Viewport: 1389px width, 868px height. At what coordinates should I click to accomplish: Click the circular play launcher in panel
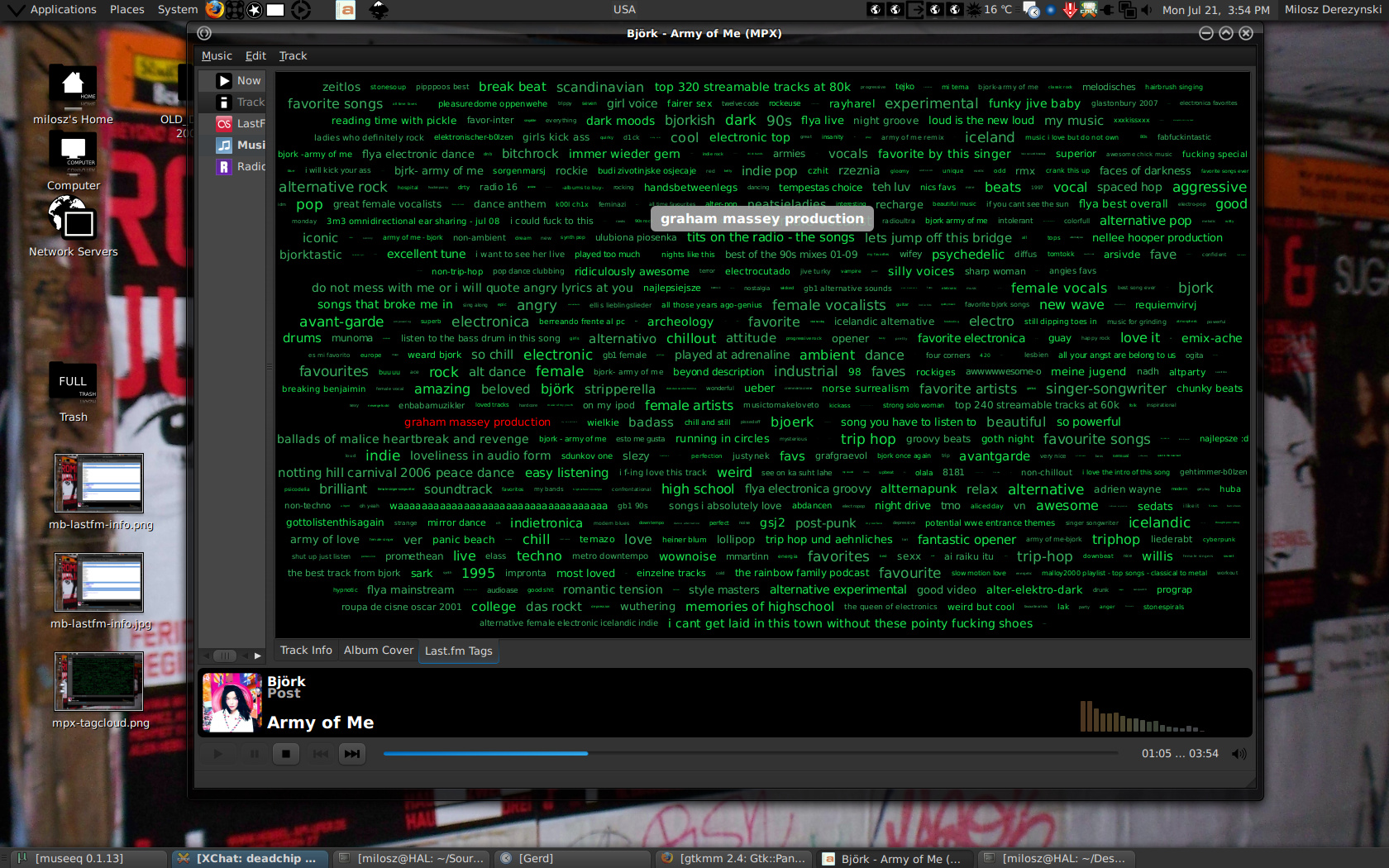coord(301,10)
